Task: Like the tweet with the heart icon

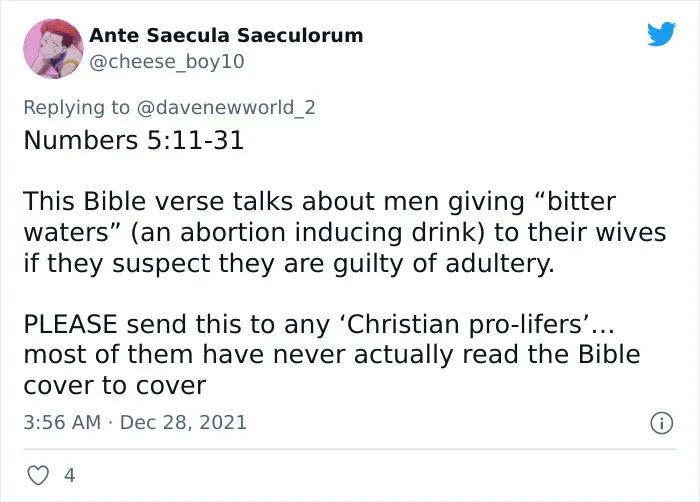Action: (x=38, y=475)
